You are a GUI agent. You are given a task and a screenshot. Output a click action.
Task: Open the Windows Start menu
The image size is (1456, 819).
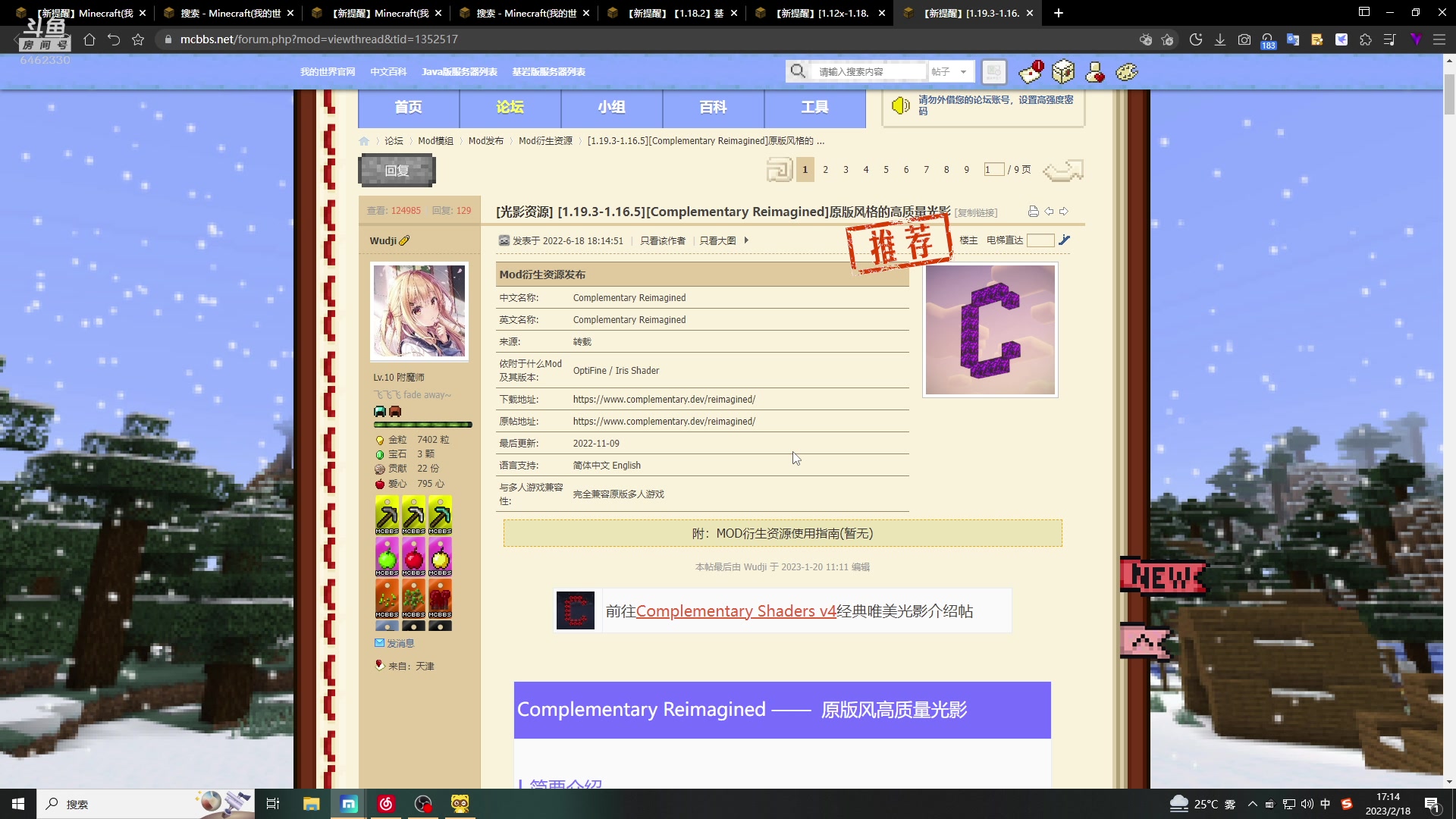tap(18, 804)
